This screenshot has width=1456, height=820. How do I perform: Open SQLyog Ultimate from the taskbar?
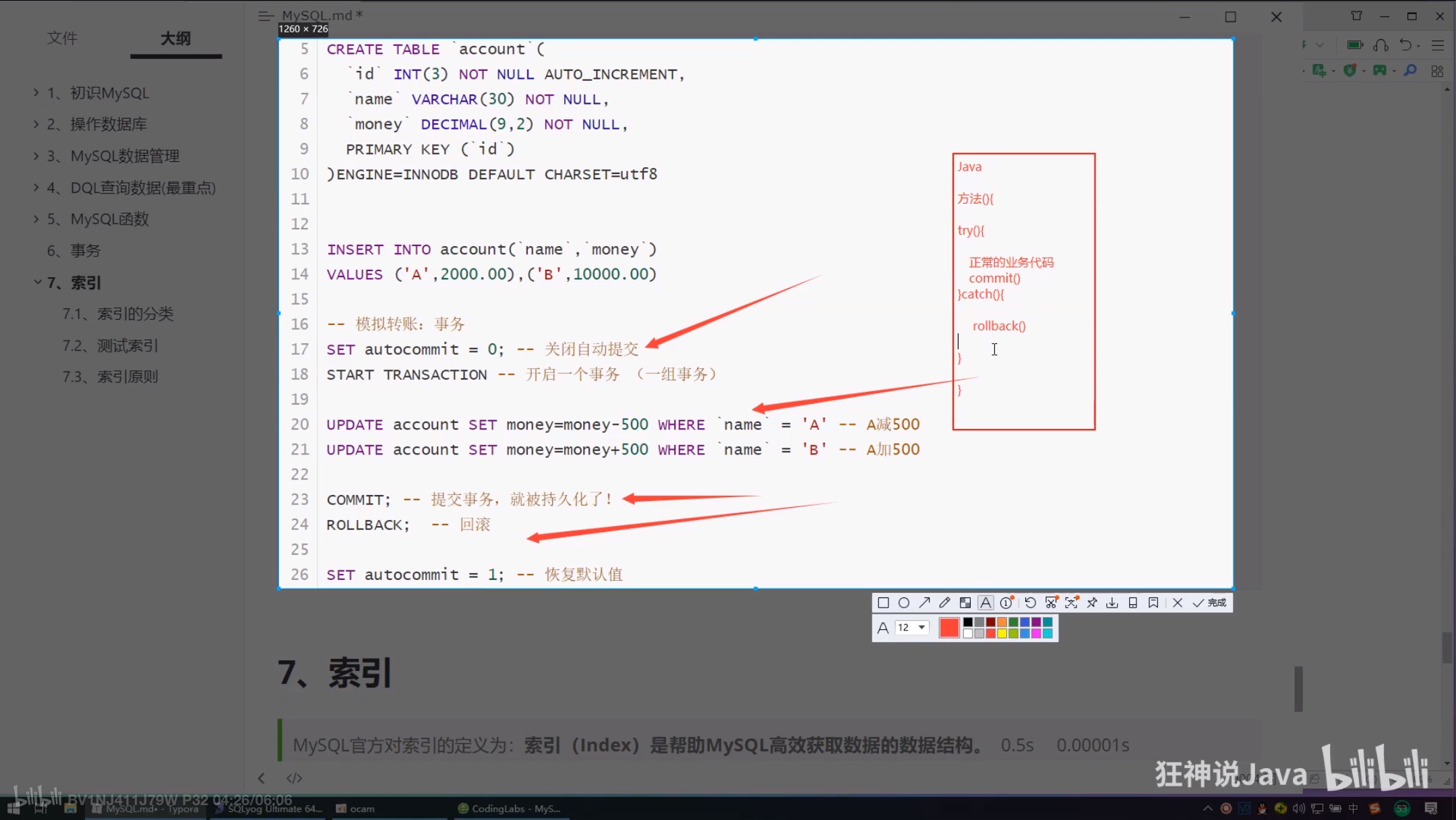tap(270, 809)
